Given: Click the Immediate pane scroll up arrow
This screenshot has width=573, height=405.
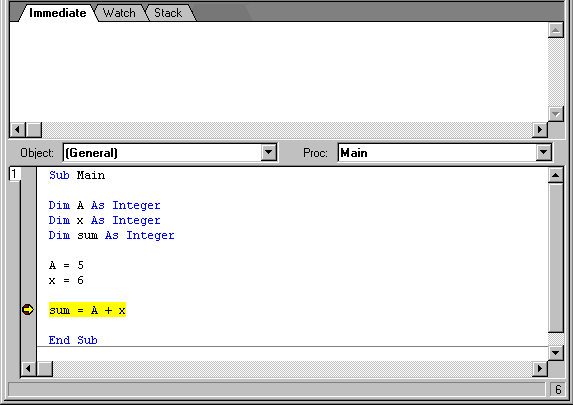Looking at the screenshot, I should (x=555, y=30).
